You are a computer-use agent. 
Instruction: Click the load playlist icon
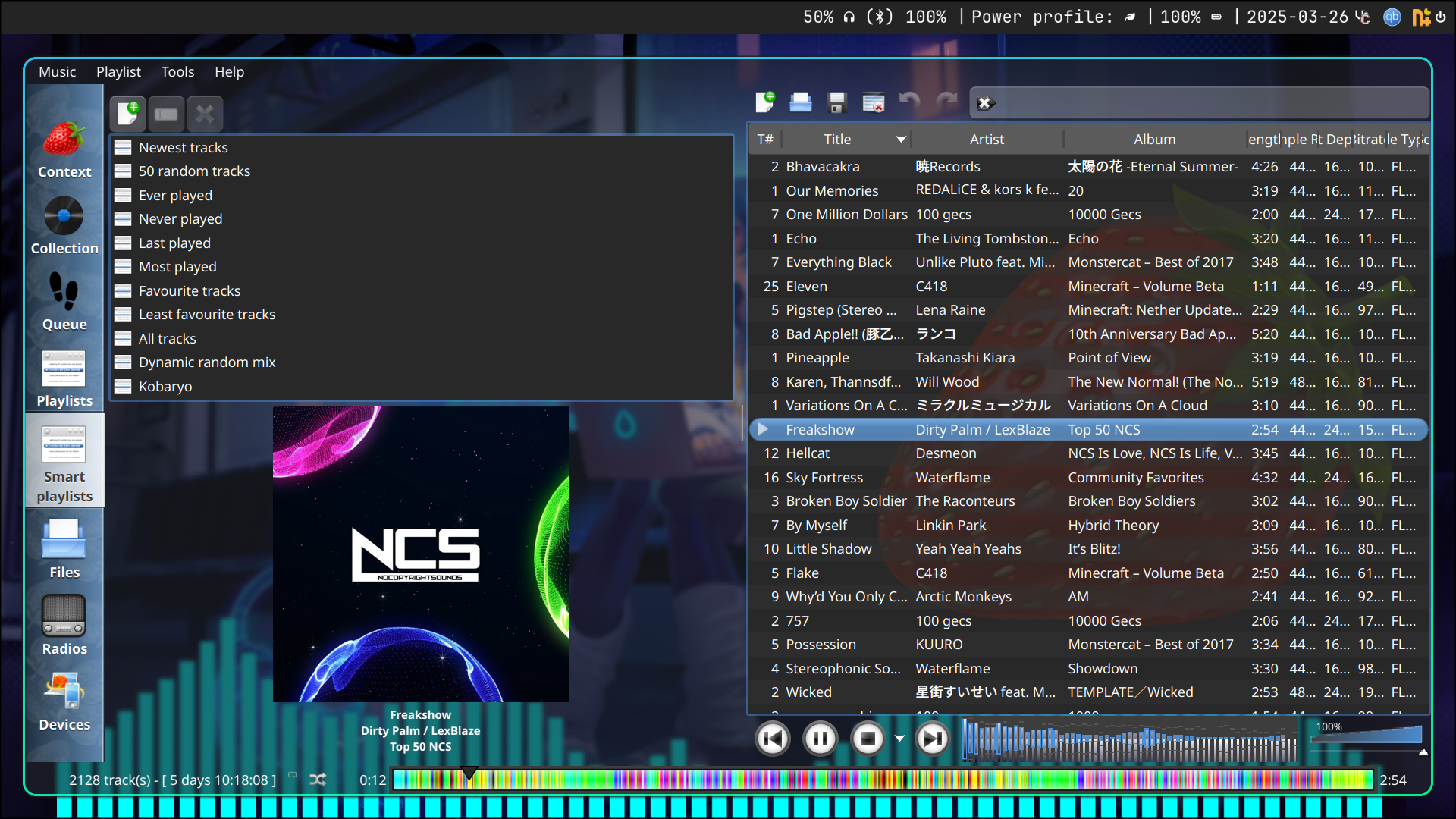click(801, 102)
